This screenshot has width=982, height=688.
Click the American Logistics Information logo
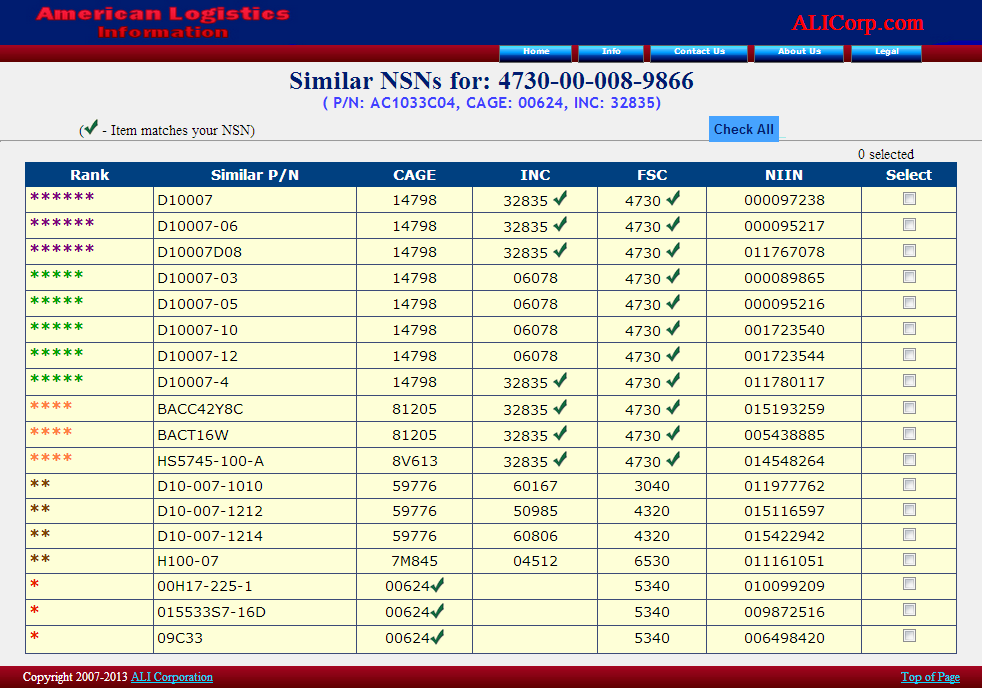pos(162,22)
